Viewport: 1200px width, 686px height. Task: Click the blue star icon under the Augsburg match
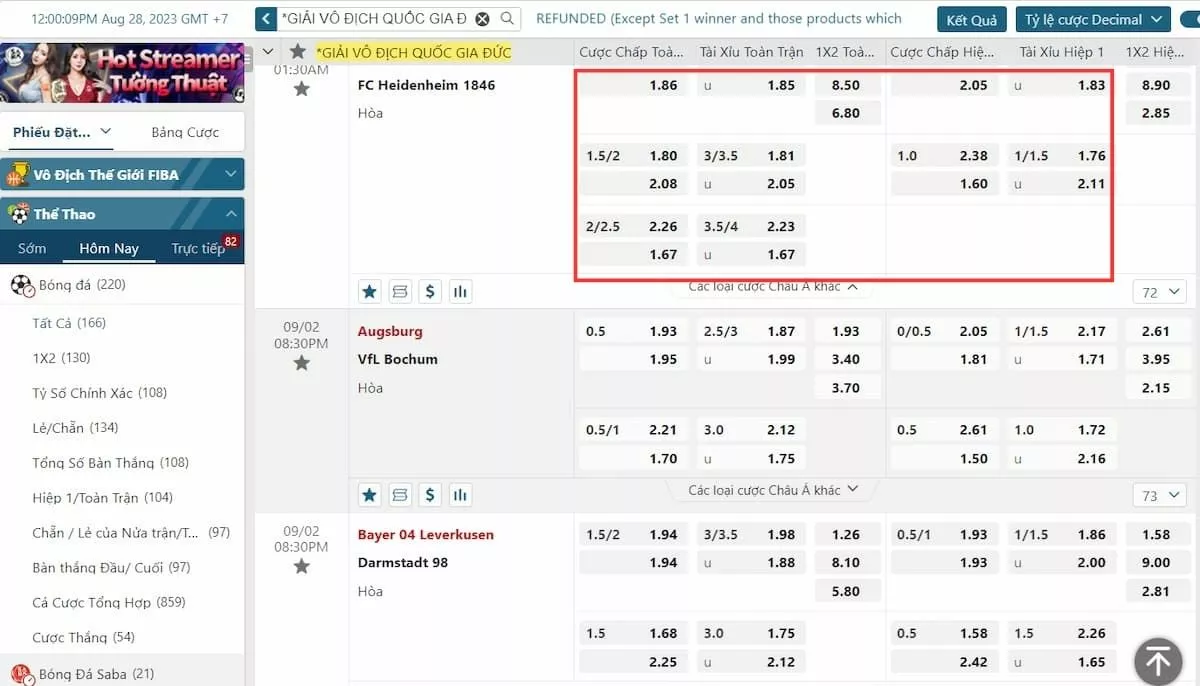coord(369,494)
